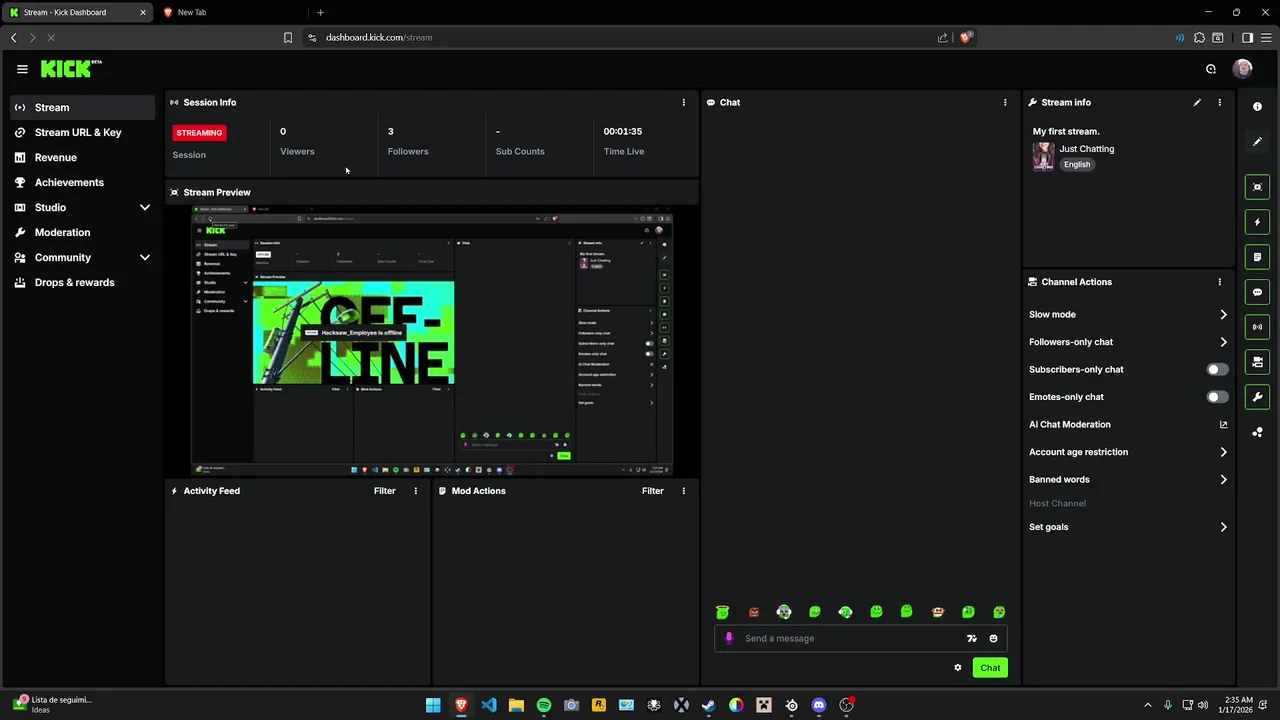This screenshot has width=1280, height=720.
Task: Toggle Emotes-only chat switch
Action: click(1217, 397)
